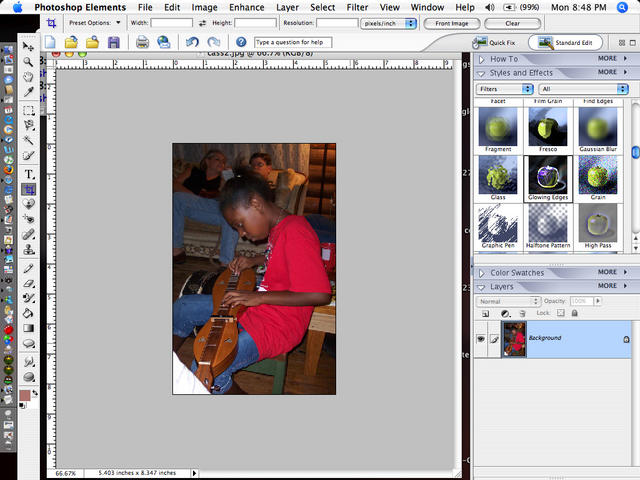Select the Crop tool in toolbox
Image resolution: width=640 pixels, height=480 pixels.
pyautogui.click(x=28, y=189)
